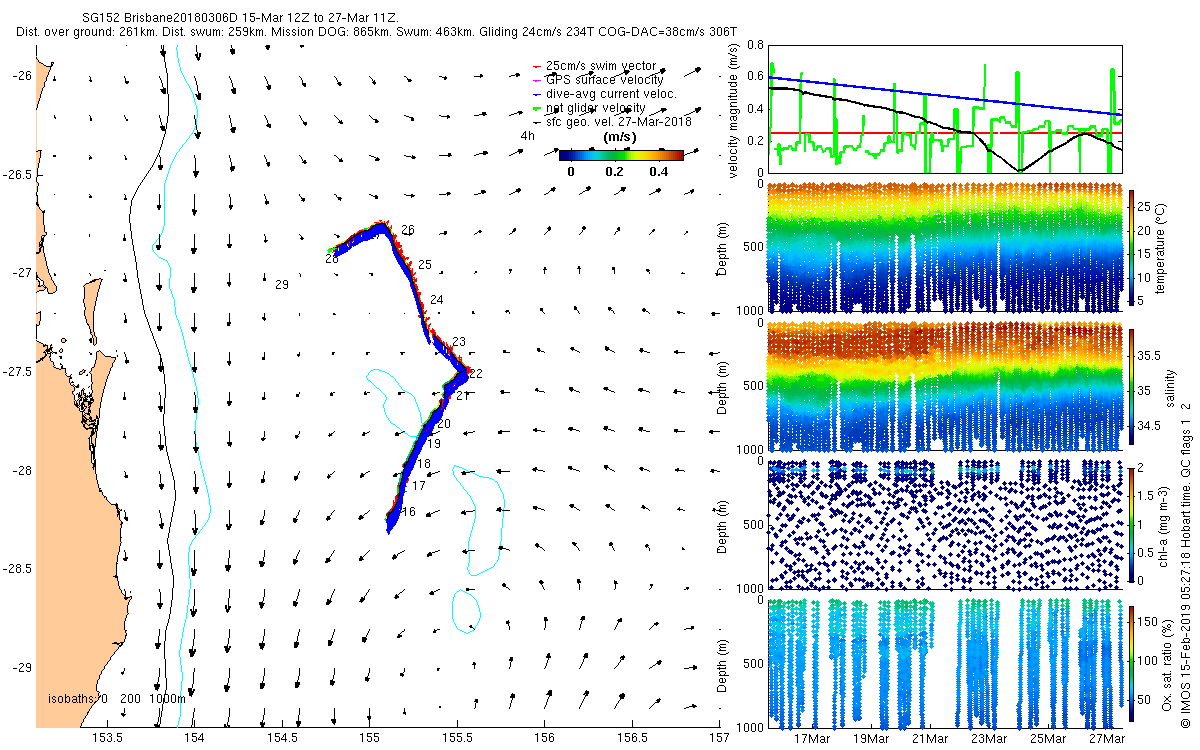Click the 17Mar date tick label
The height and width of the screenshot is (750, 1200).
pyautogui.click(x=811, y=739)
